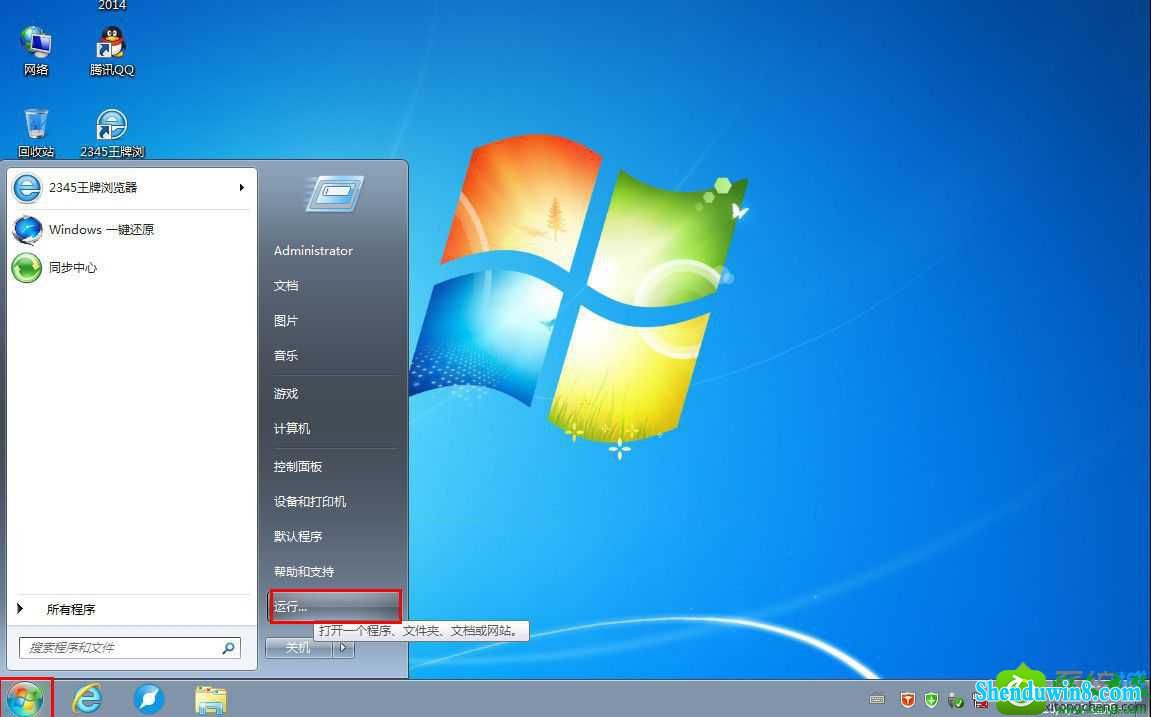The image size is (1151, 717).
Task: Expand the 2345王牌浏览器 jump list arrow
Action: (x=242, y=188)
